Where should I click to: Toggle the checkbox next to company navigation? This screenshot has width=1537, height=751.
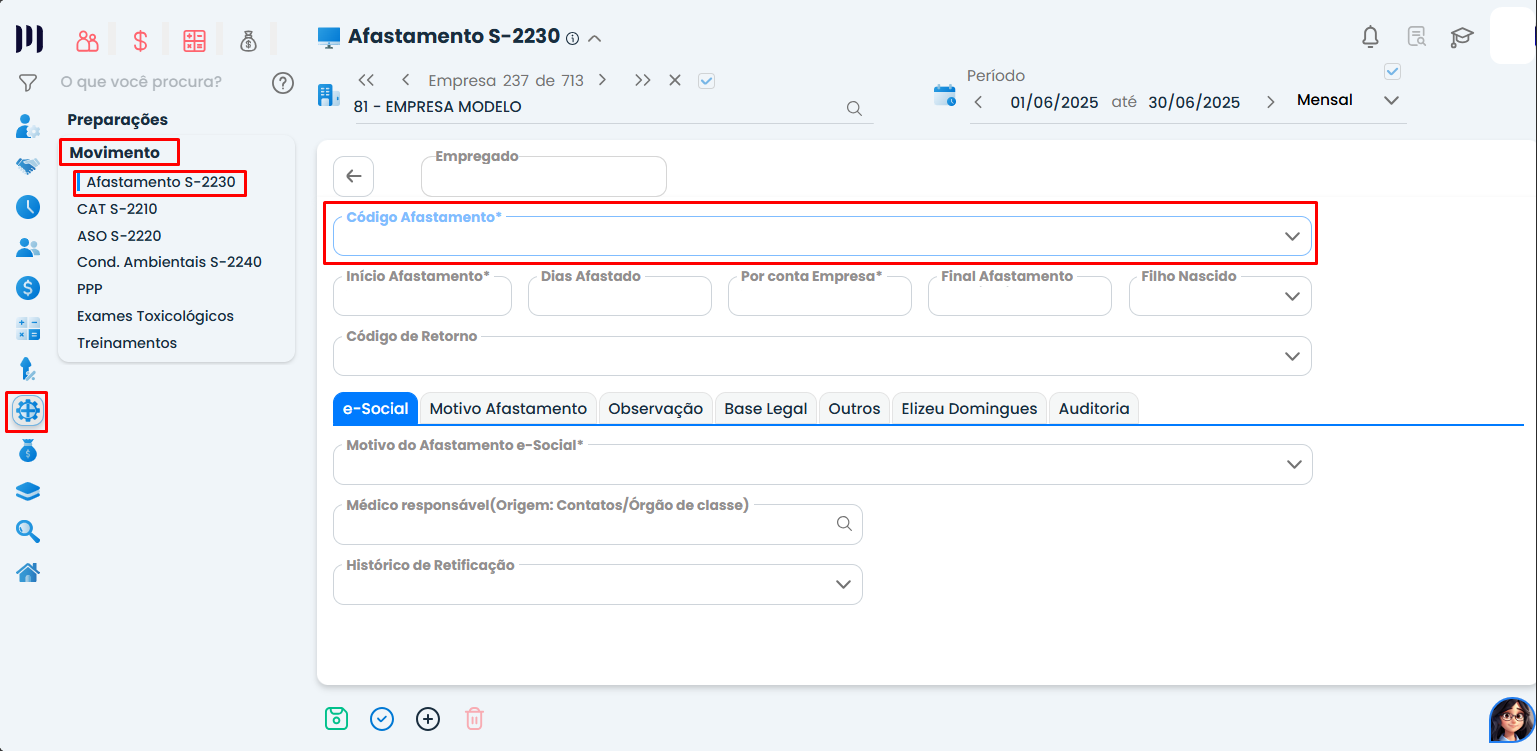point(706,81)
